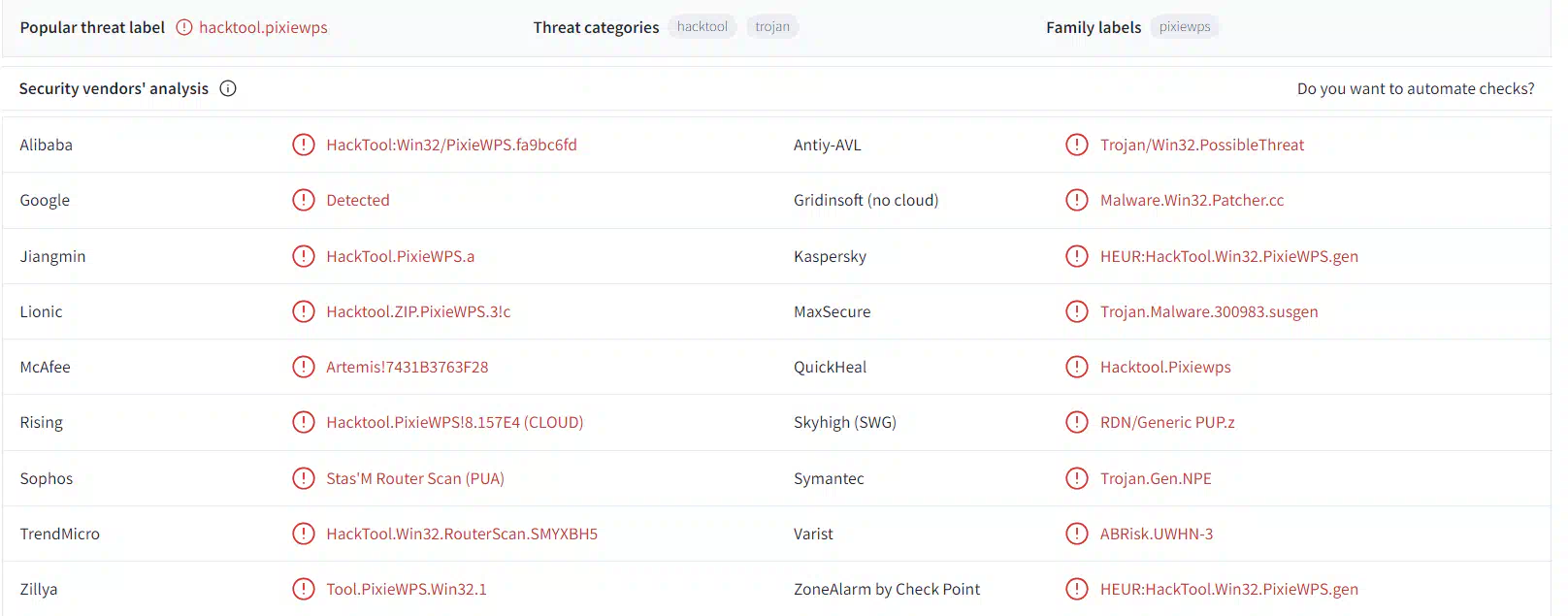Click Rising's Hacktool.PixieWPS!8.157E4 (CLOUD) detection text
This screenshot has height=616, width=1568.
(x=455, y=422)
